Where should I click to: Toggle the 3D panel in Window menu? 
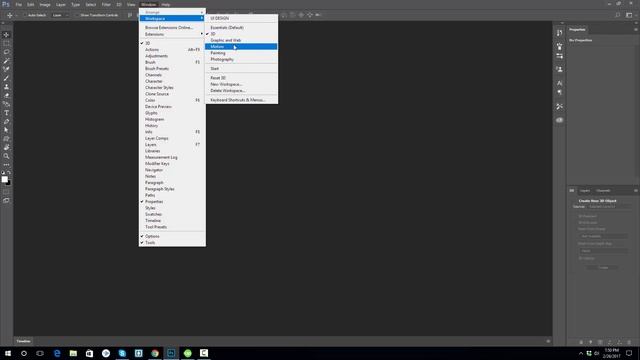[x=172, y=43]
